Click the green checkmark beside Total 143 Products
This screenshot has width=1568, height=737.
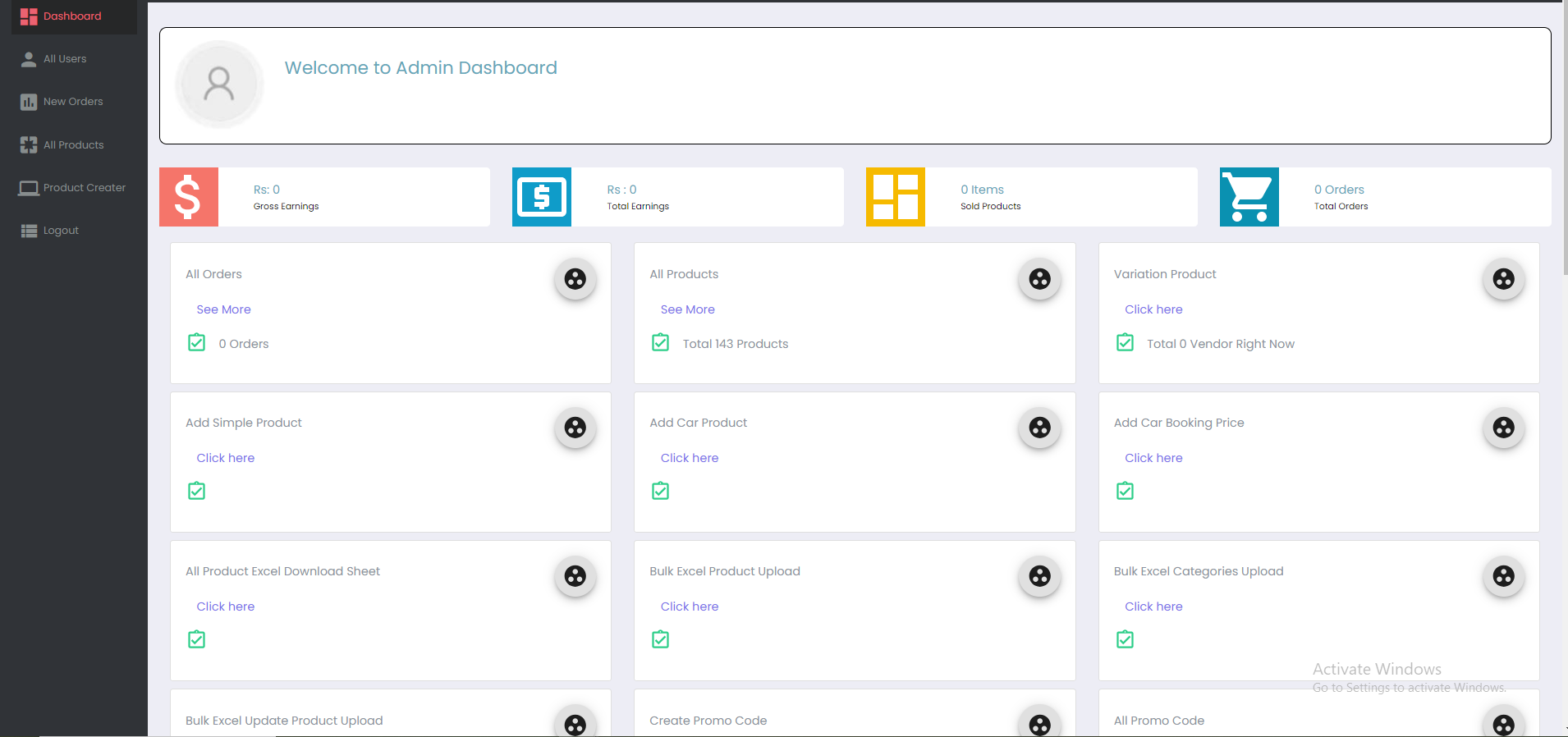click(661, 343)
